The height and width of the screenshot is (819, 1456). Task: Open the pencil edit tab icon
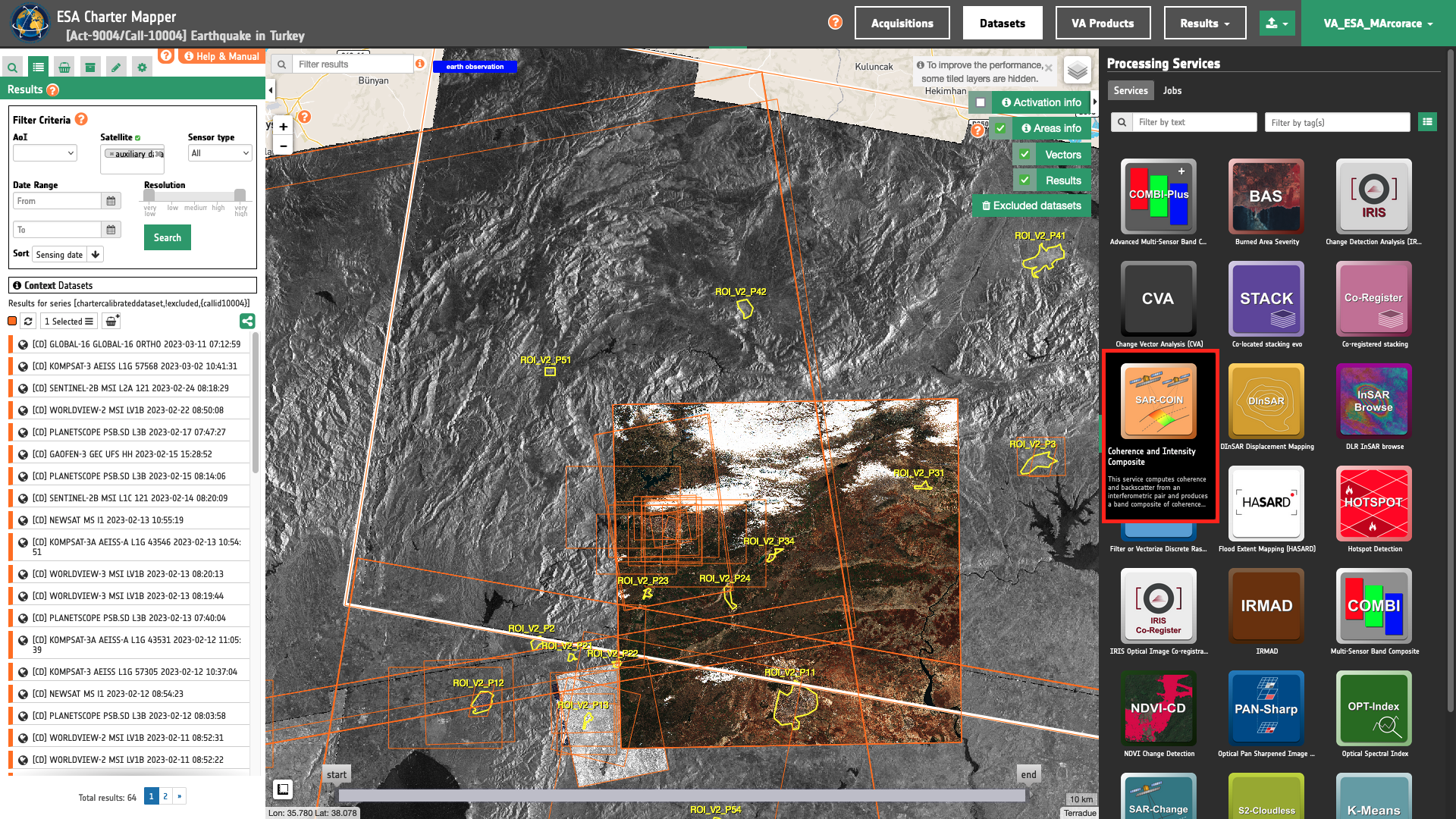coord(116,67)
